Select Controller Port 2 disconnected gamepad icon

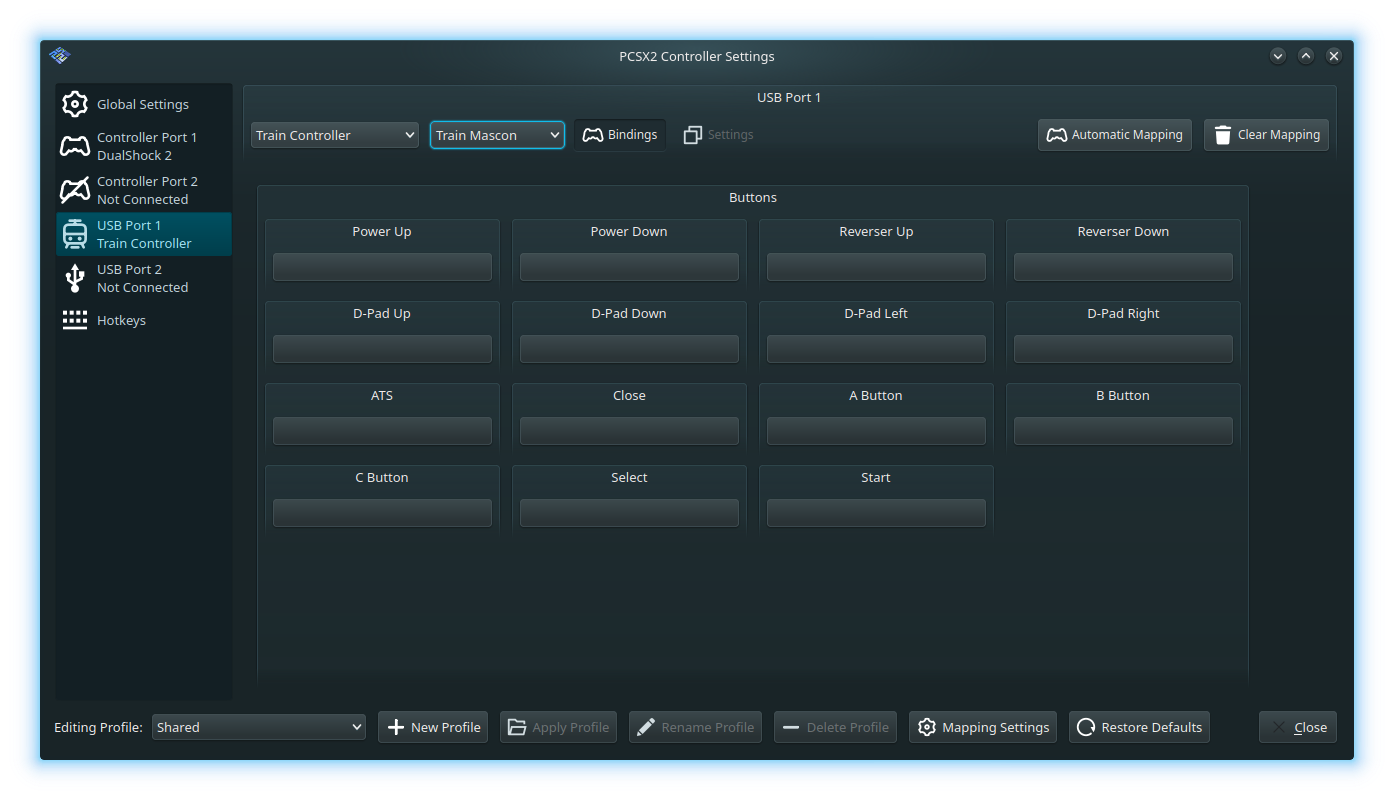tap(75, 190)
